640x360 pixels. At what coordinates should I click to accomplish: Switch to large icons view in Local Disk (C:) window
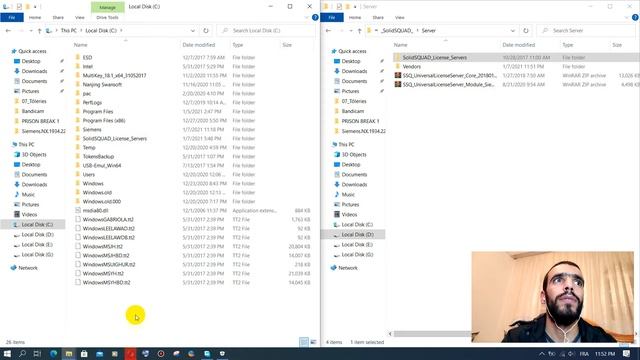point(313,342)
